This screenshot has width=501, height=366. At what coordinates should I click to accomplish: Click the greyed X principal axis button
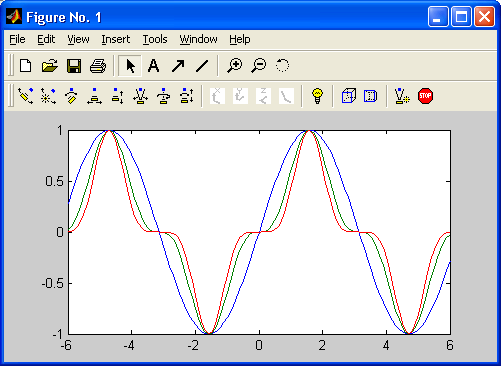217,96
